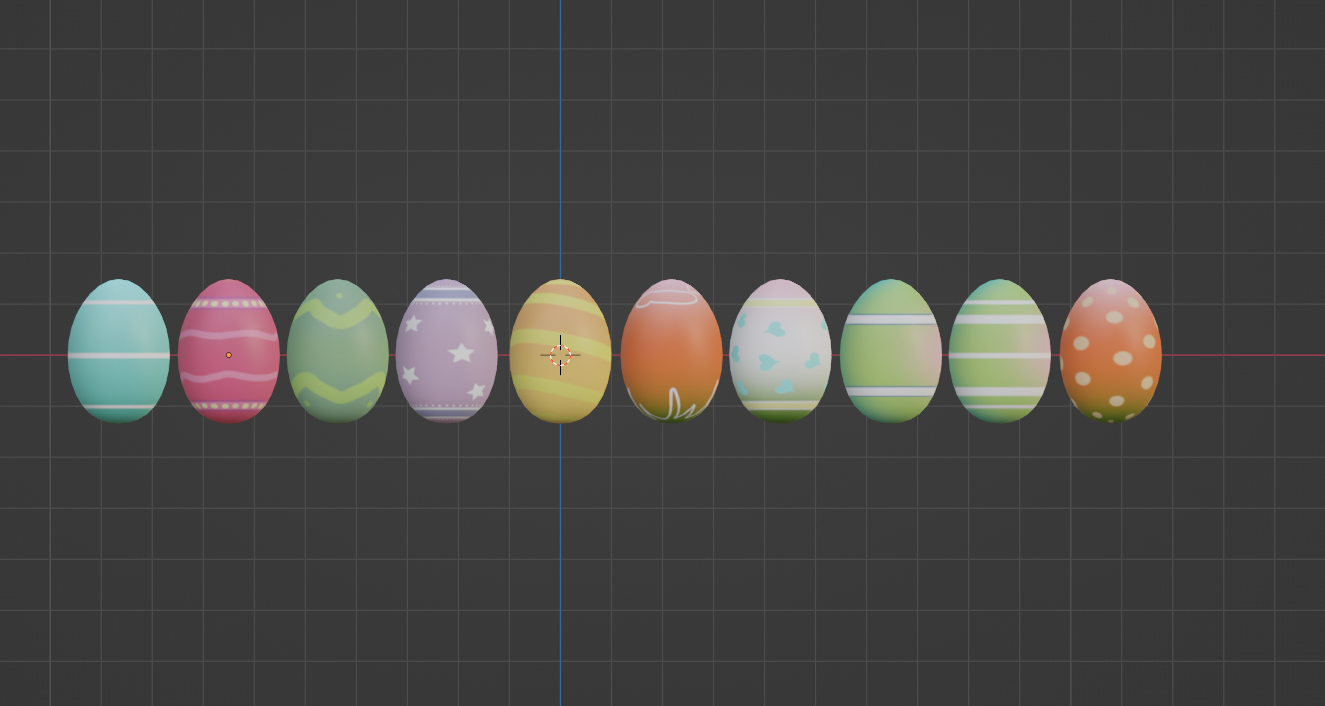
Task: Click the bunny ears drawing on orange egg
Action: point(676,403)
